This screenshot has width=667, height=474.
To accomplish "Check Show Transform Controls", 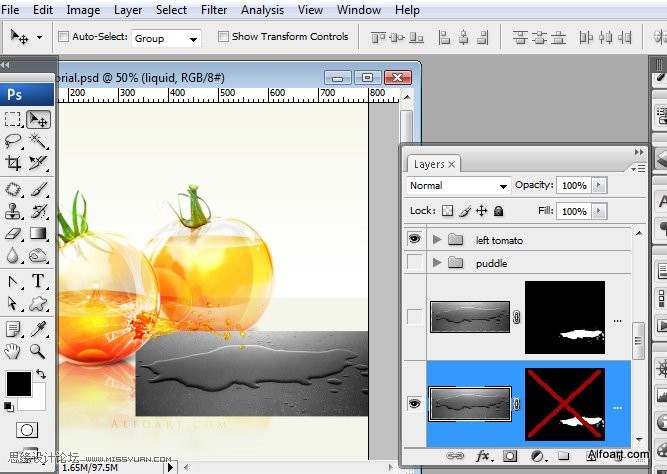I will point(222,37).
